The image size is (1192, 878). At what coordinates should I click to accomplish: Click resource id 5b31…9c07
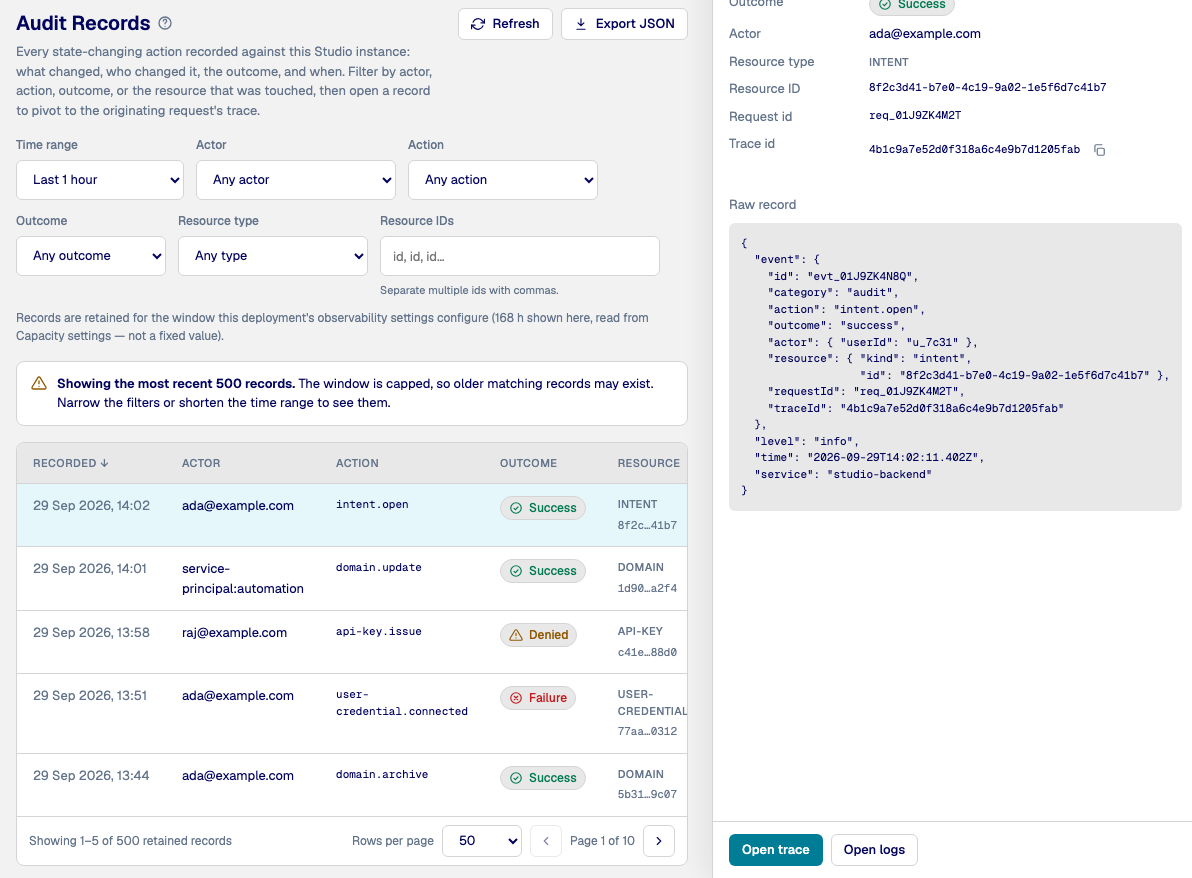coord(647,794)
